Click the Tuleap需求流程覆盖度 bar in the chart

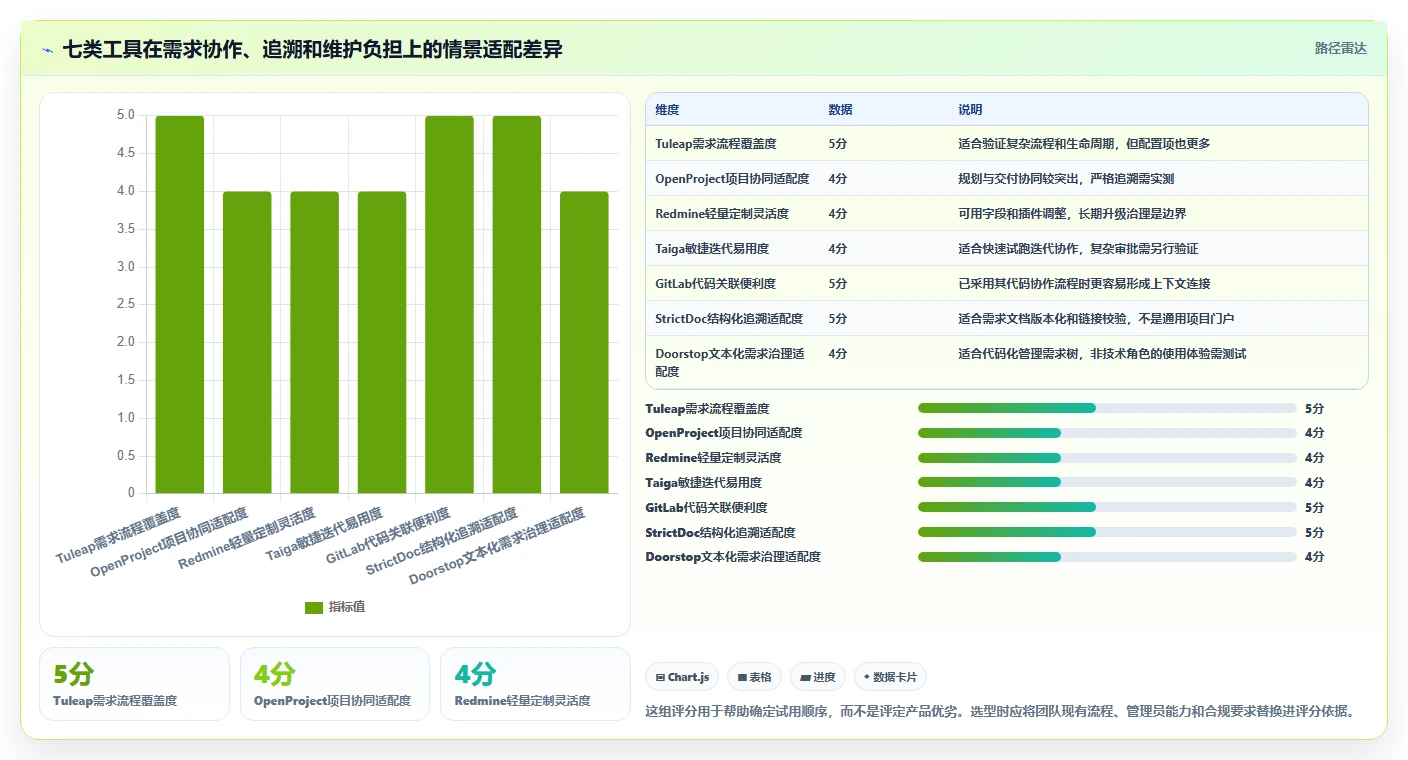[180, 304]
